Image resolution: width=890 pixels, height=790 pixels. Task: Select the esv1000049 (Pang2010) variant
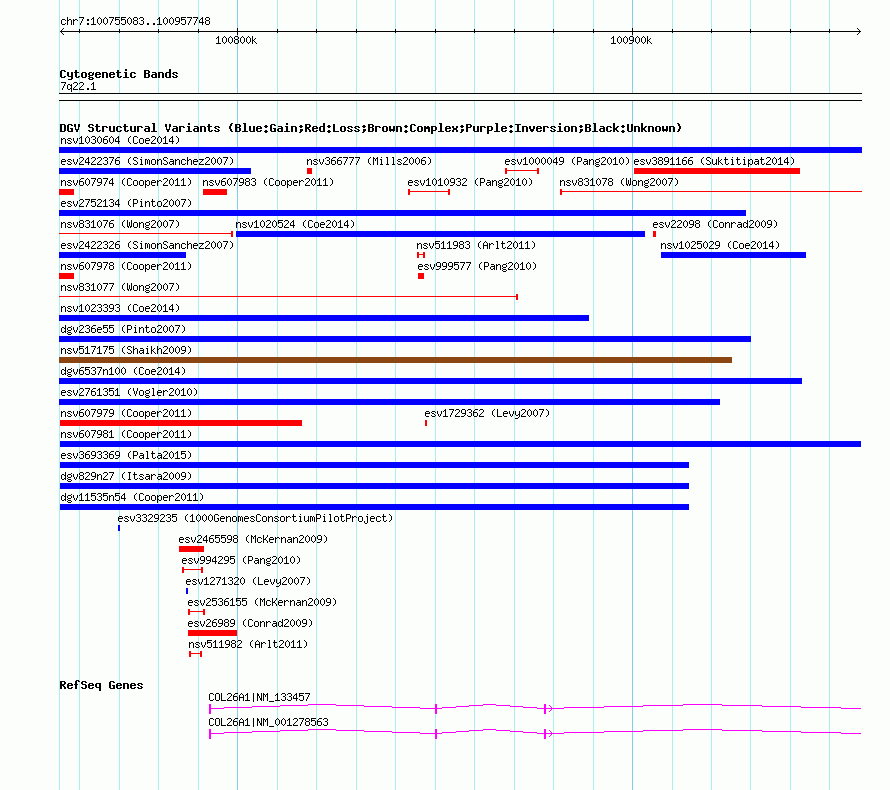(x=567, y=161)
